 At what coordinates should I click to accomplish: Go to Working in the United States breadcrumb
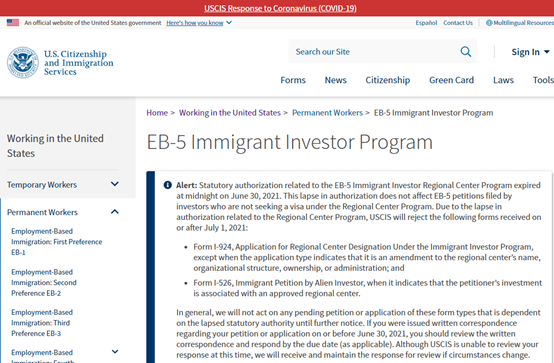click(x=230, y=113)
